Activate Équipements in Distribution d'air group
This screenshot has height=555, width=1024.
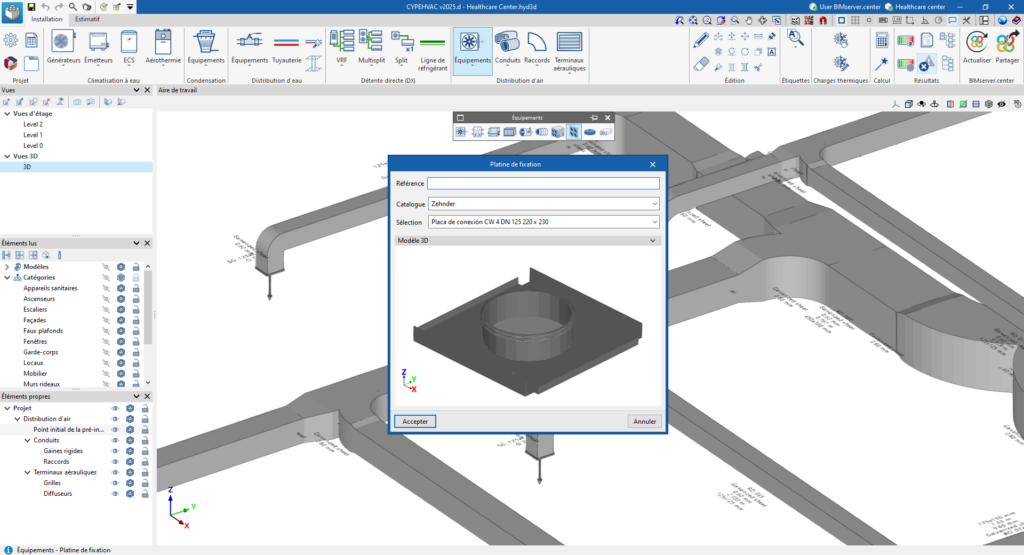[472, 51]
